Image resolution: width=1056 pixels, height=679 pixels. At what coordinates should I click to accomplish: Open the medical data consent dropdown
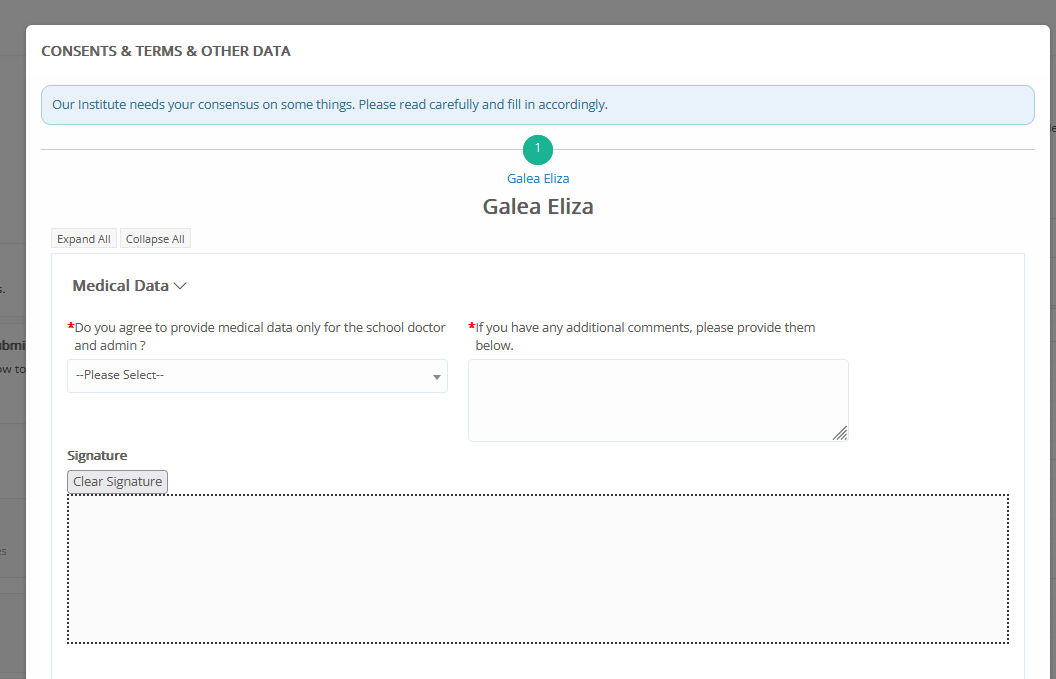tap(256, 376)
